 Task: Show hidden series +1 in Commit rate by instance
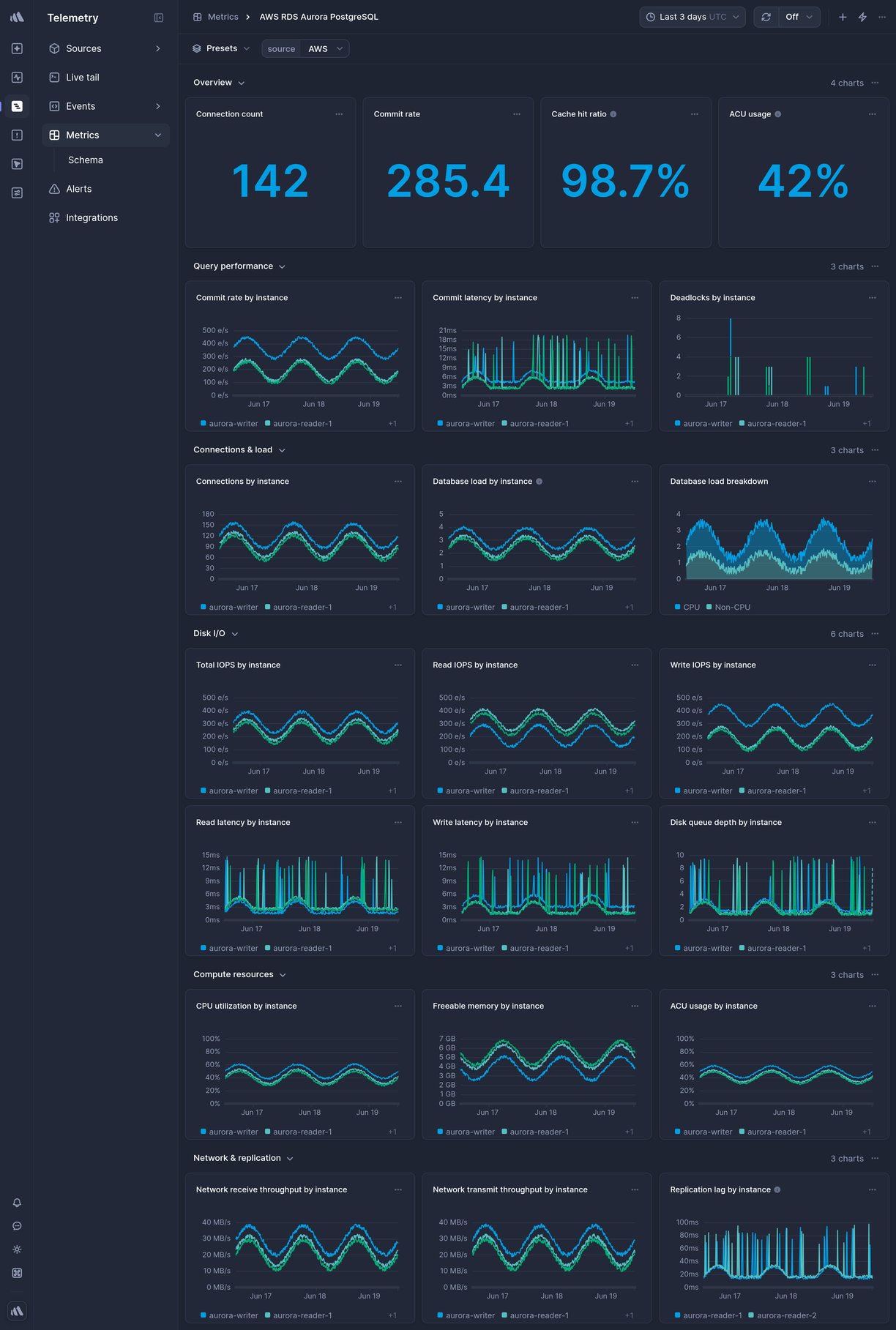click(392, 423)
